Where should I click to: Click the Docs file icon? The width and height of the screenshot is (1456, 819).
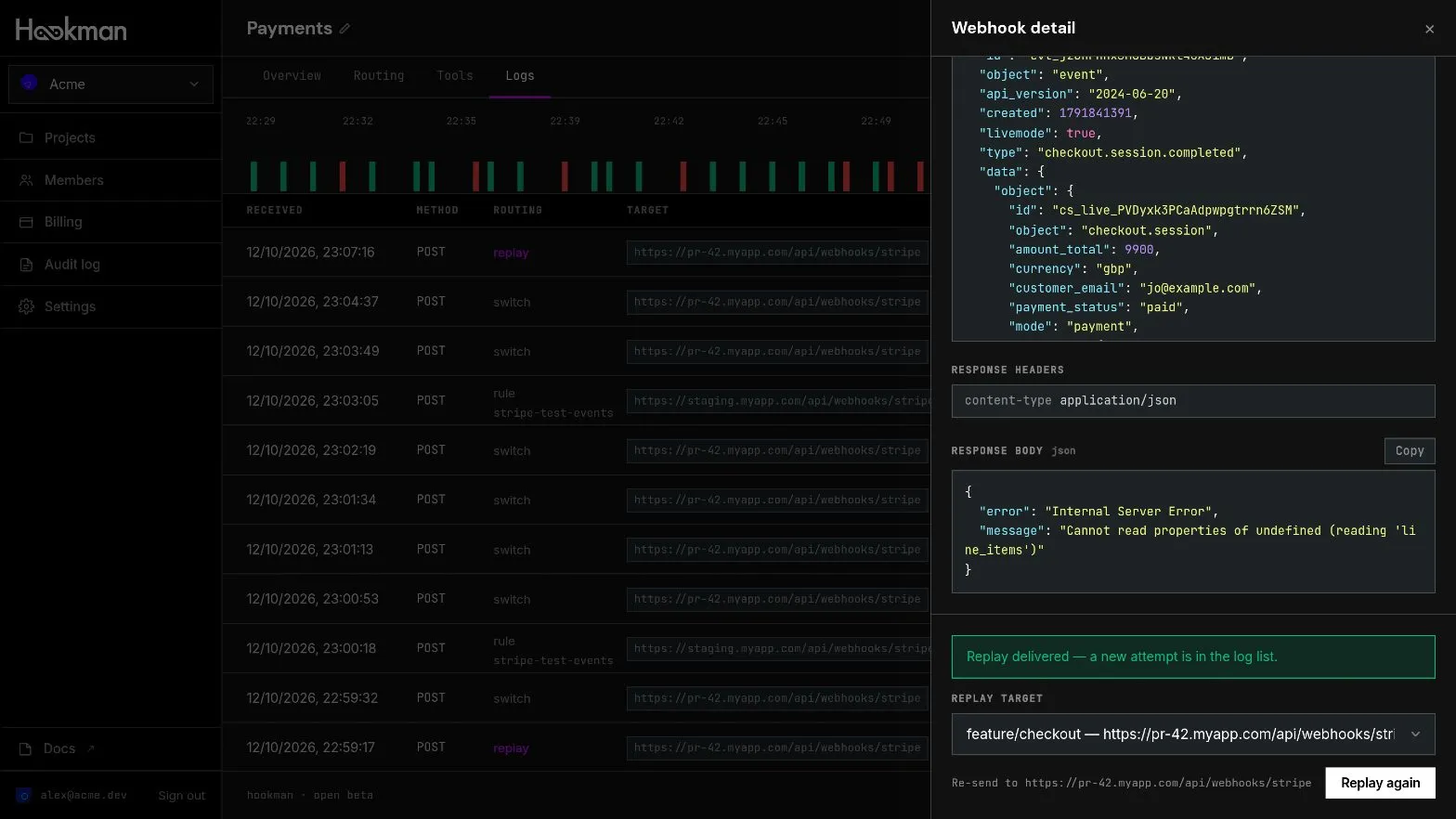tap(26, 748)
